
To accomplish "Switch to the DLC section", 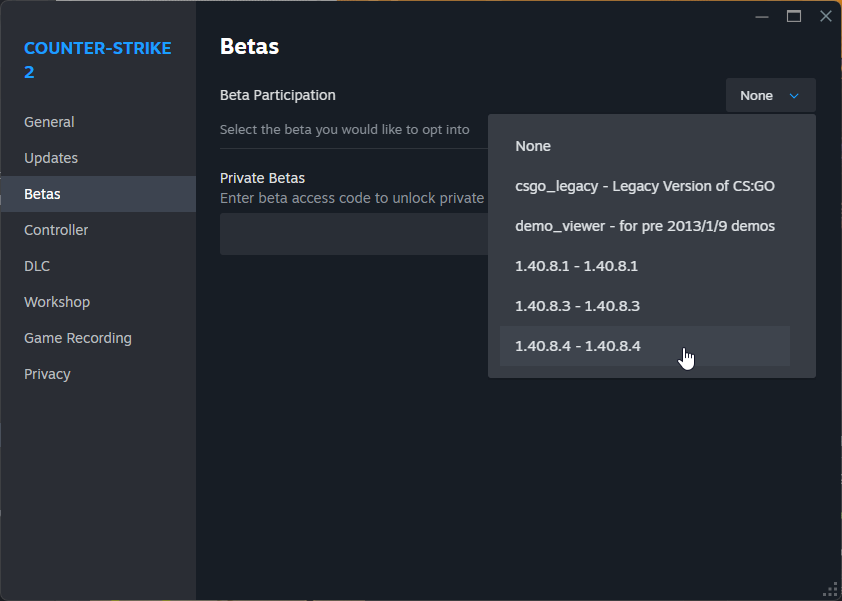I will coord(37,266).
